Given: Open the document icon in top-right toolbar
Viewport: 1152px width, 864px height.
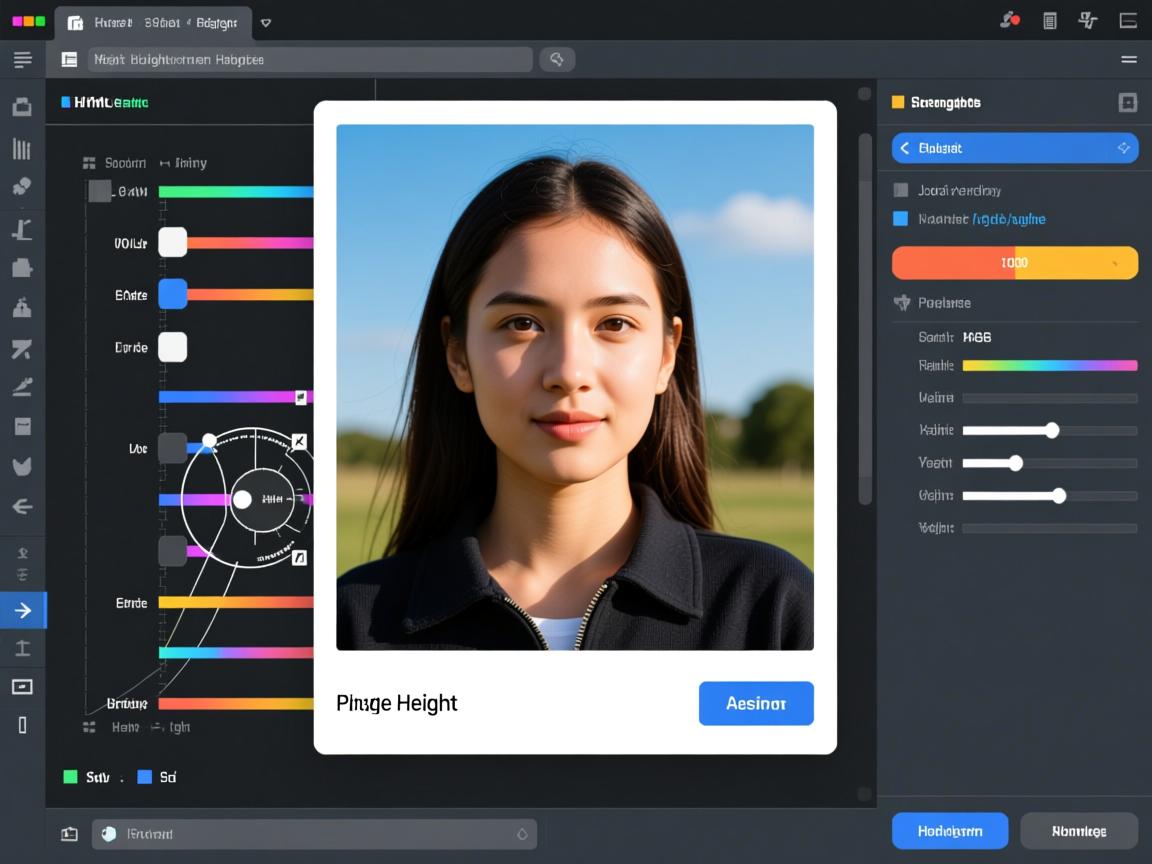Looking at the screenshot, I should 1049,20.
